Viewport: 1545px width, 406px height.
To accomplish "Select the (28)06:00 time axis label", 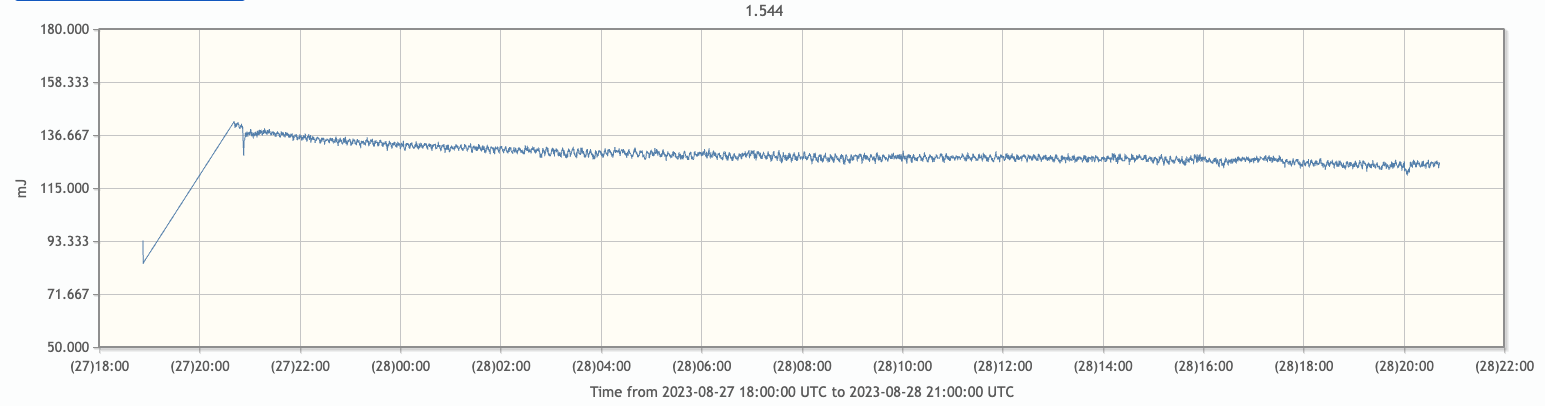I will (701, 367).
